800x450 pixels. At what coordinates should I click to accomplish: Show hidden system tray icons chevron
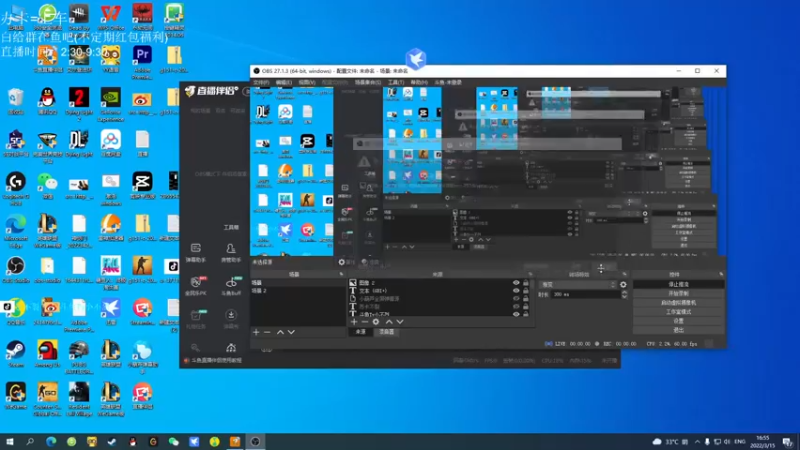[697, 441]
